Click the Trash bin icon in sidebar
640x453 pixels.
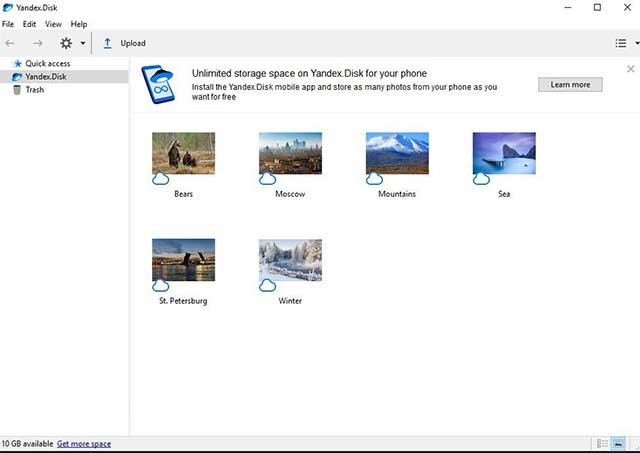coord(16,90)
